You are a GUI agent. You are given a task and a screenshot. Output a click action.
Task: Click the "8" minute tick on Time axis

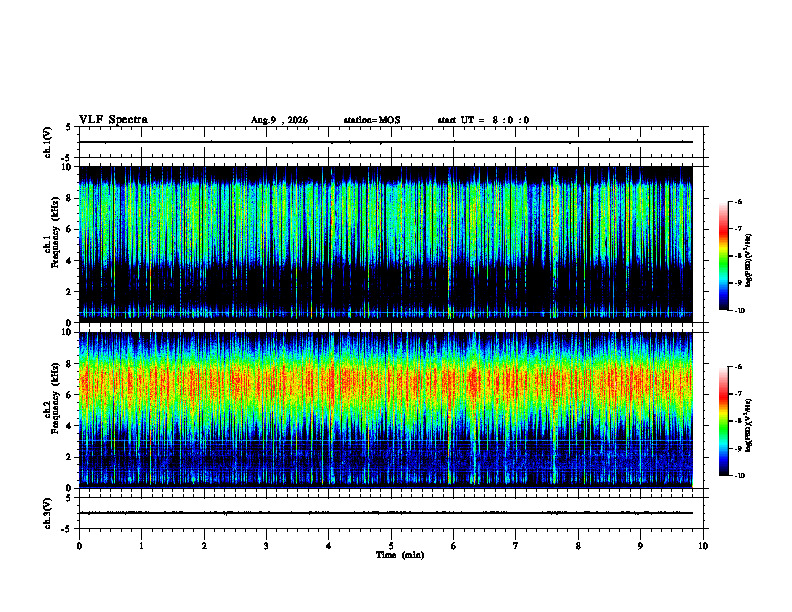coord(578,546)
